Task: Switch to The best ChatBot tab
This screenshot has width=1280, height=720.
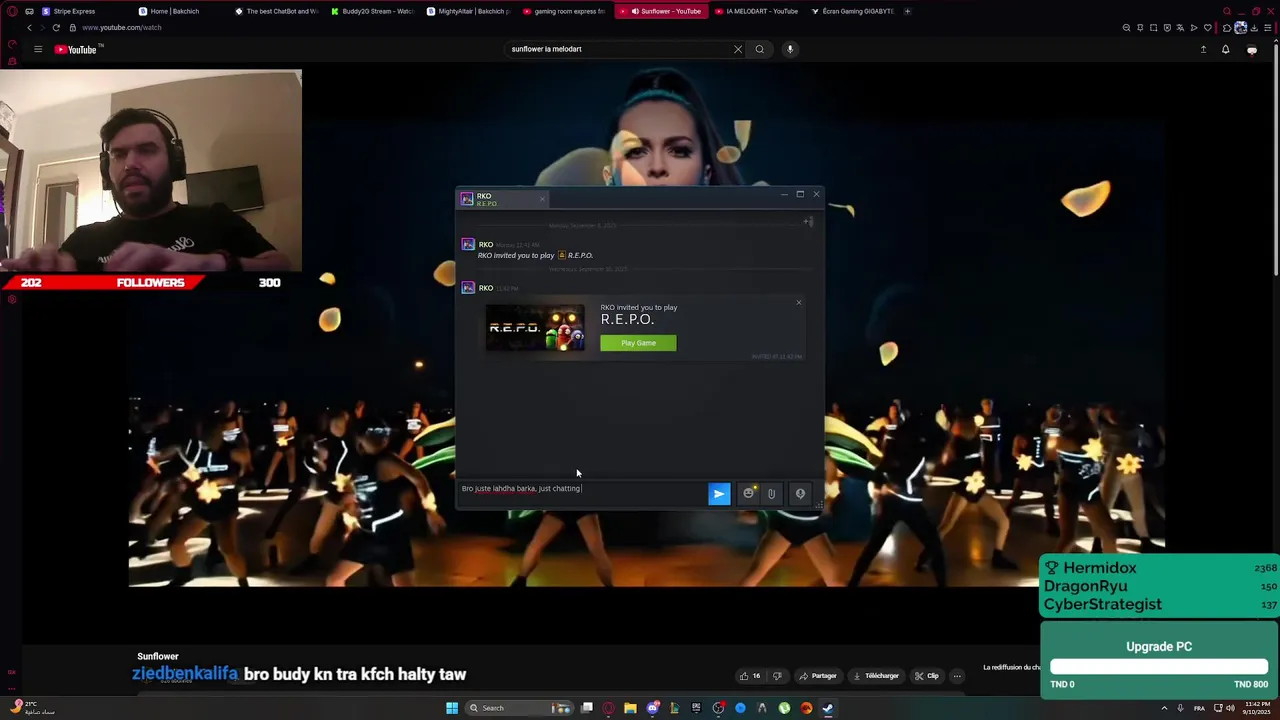Action: (x=276, y=11)
